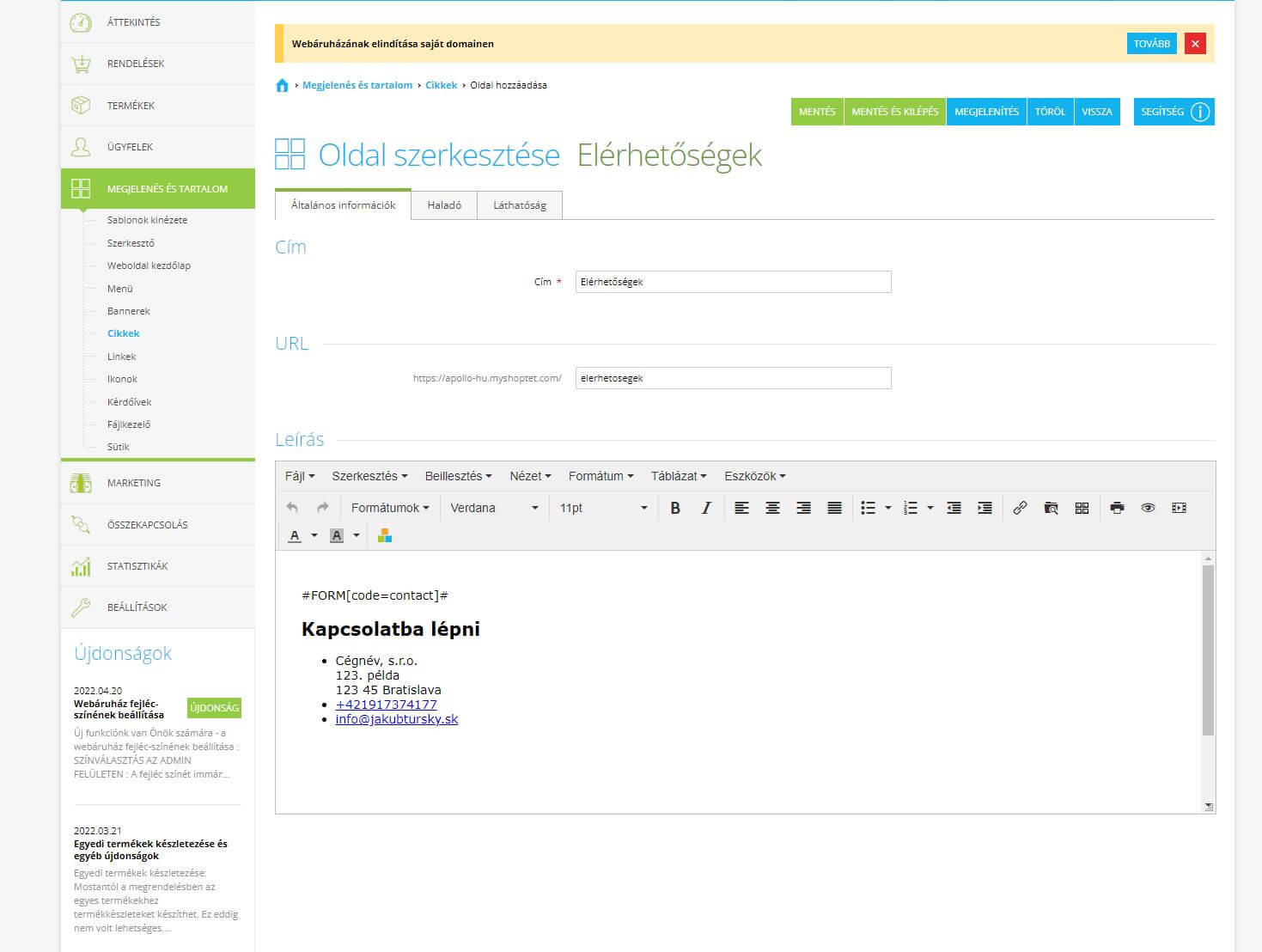Click the Mentés és kilépés button

coord(894,112)
